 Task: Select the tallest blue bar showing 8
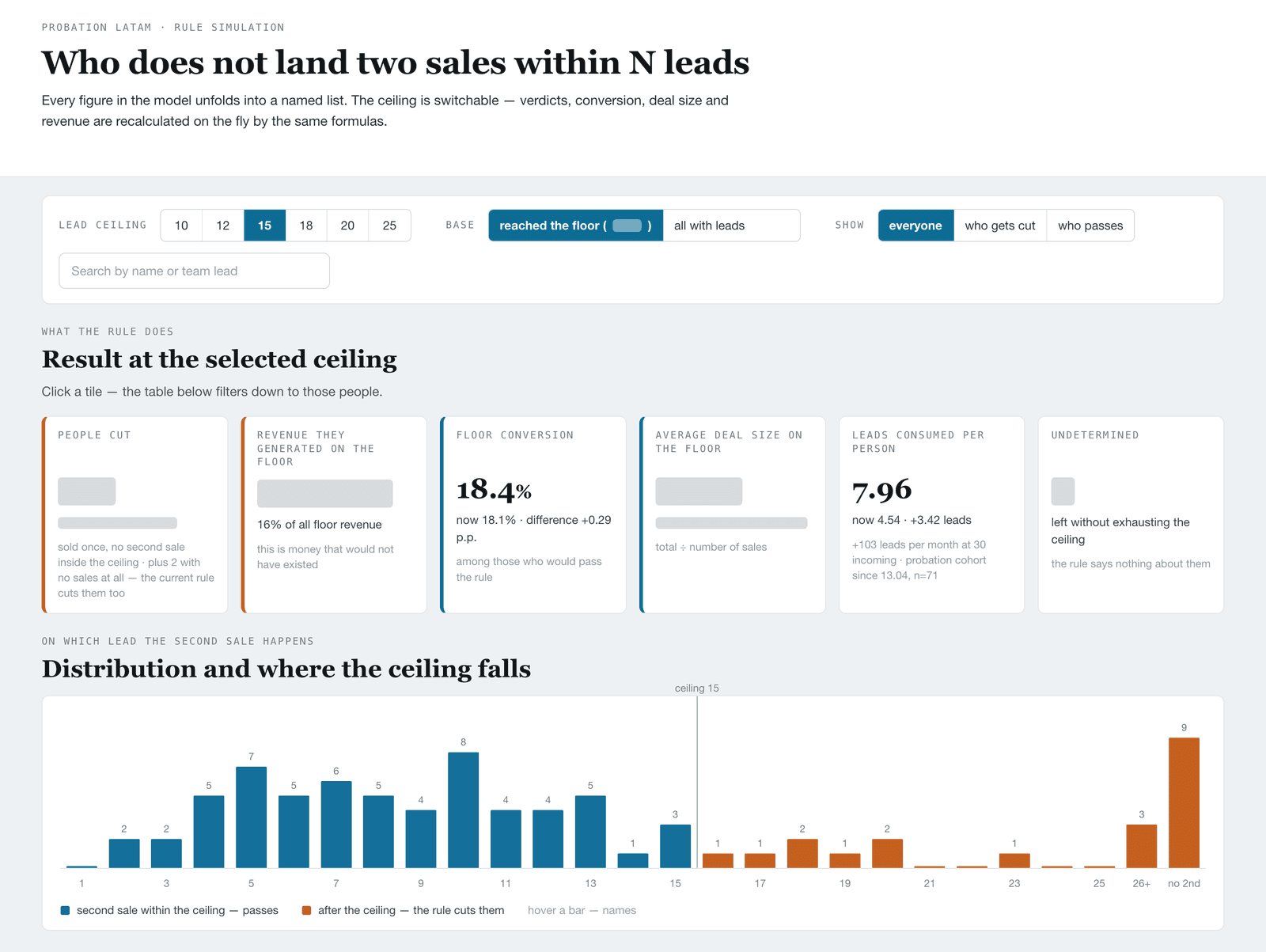tap(464, 810)
